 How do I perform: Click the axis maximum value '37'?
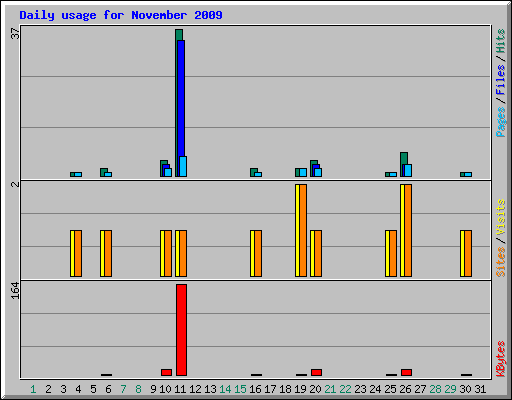coord(15,33)
